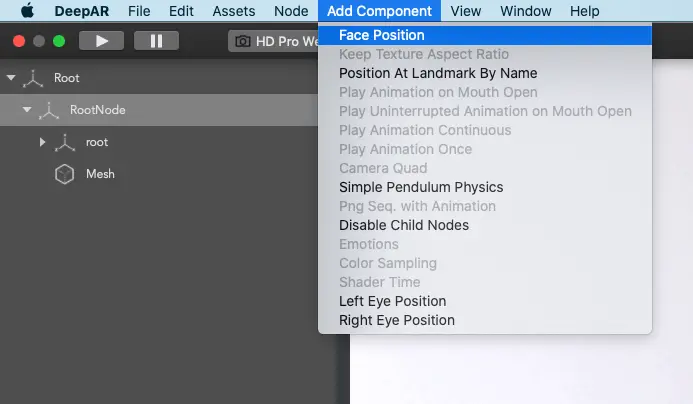Click the Mesh cube icon
Viewport: 693px width, 404px height.
pos(65,174)
